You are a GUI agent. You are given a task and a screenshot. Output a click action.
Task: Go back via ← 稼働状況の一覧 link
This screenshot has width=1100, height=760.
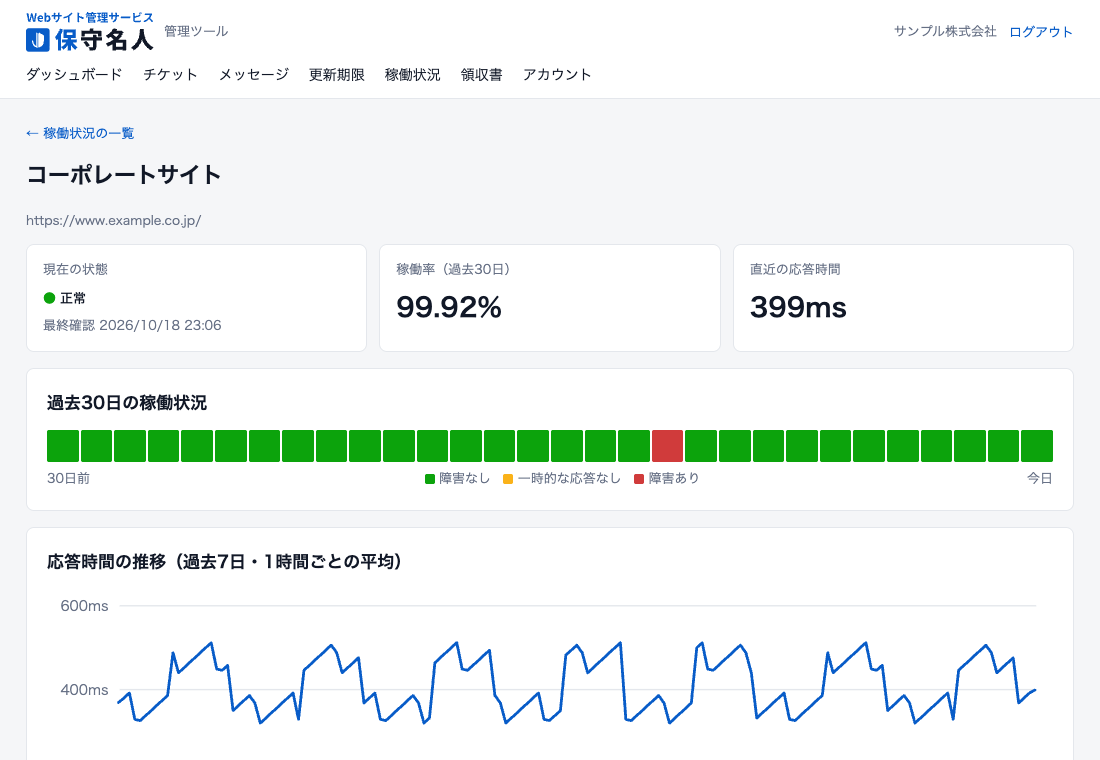click(x=80, y=133)
